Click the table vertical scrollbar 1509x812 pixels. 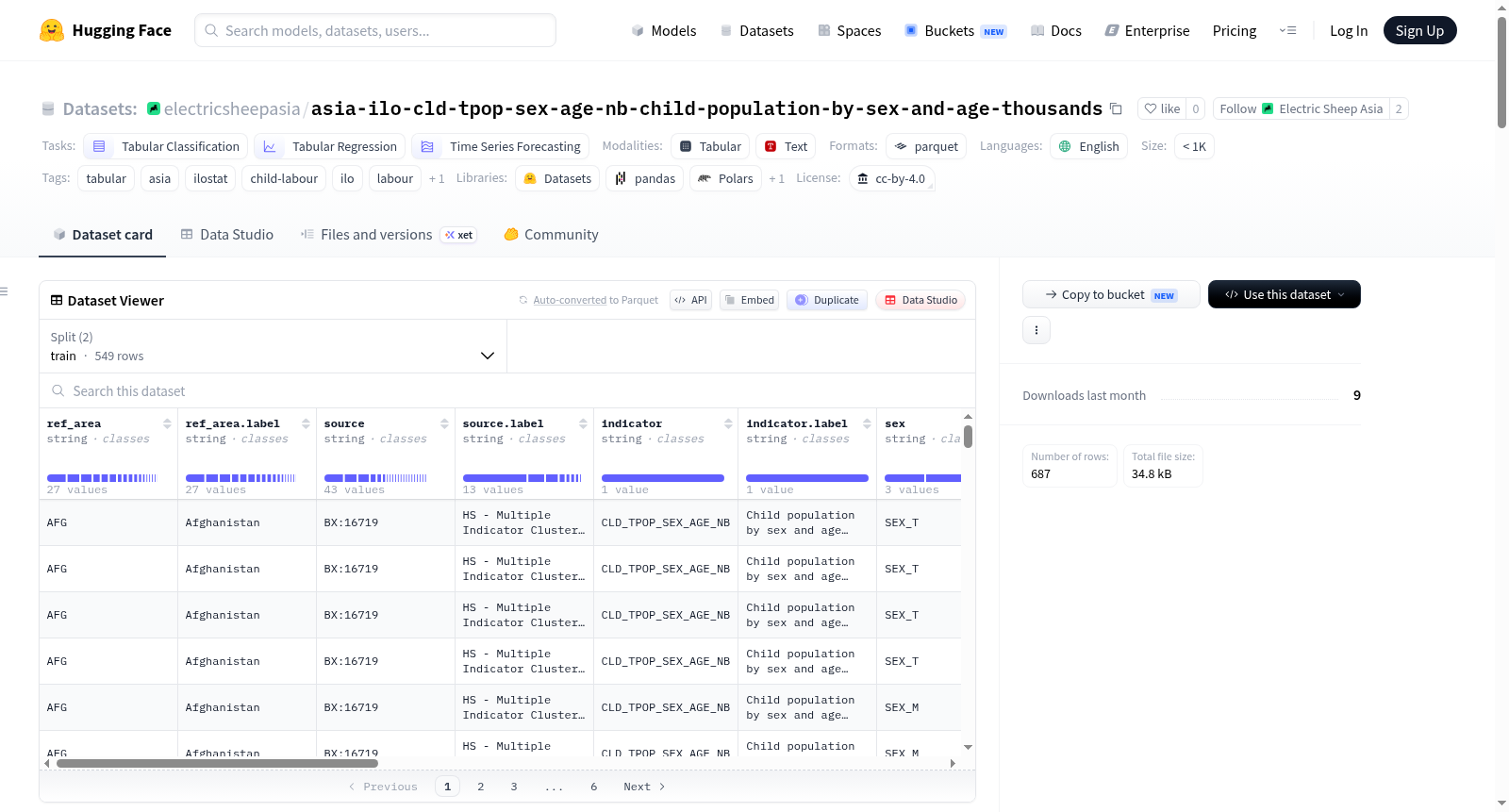968,437
